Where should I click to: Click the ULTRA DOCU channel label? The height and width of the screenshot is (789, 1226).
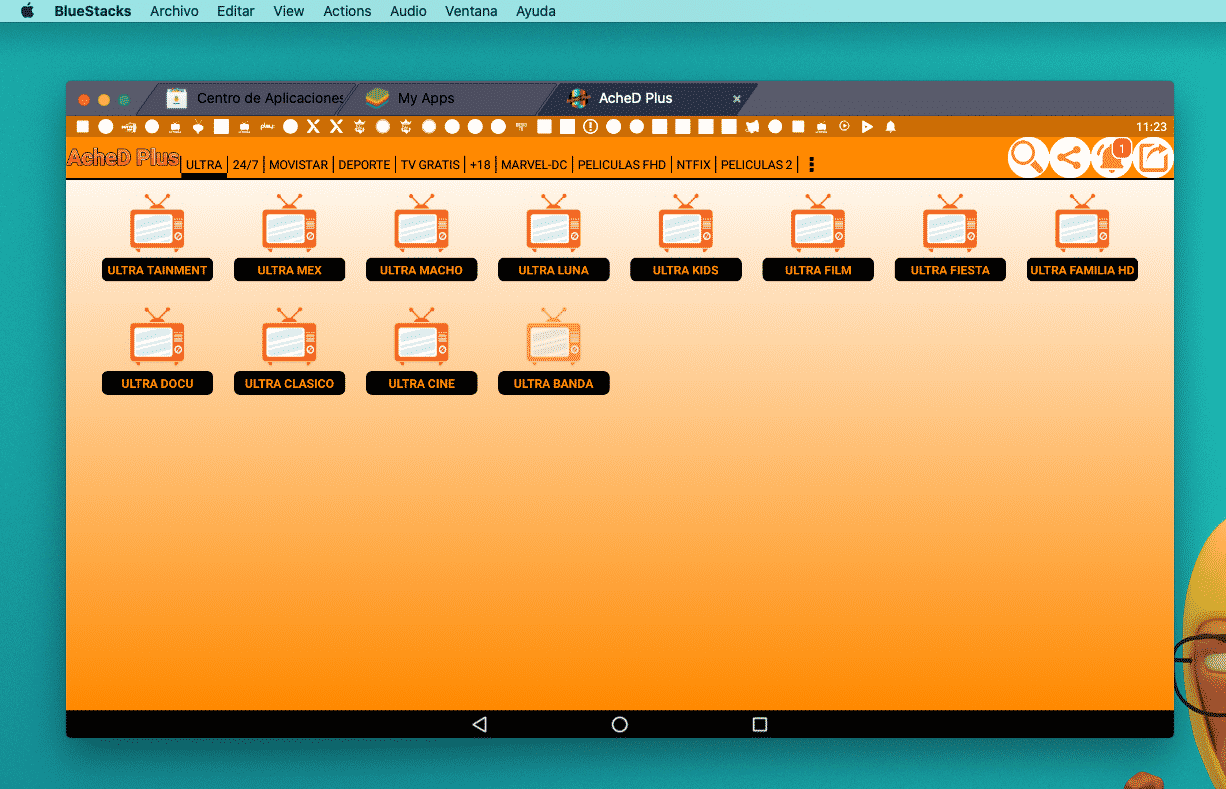coord(157,383)
